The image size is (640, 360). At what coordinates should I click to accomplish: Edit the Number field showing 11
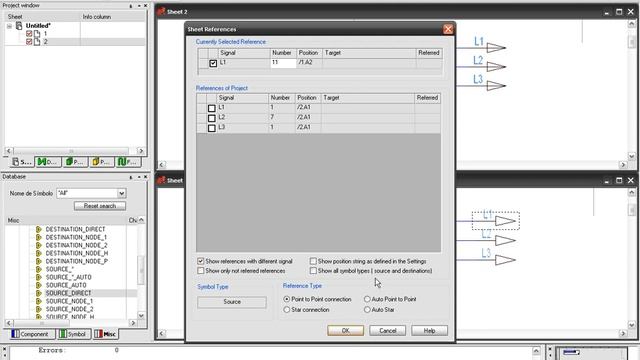tap(283, 63)
